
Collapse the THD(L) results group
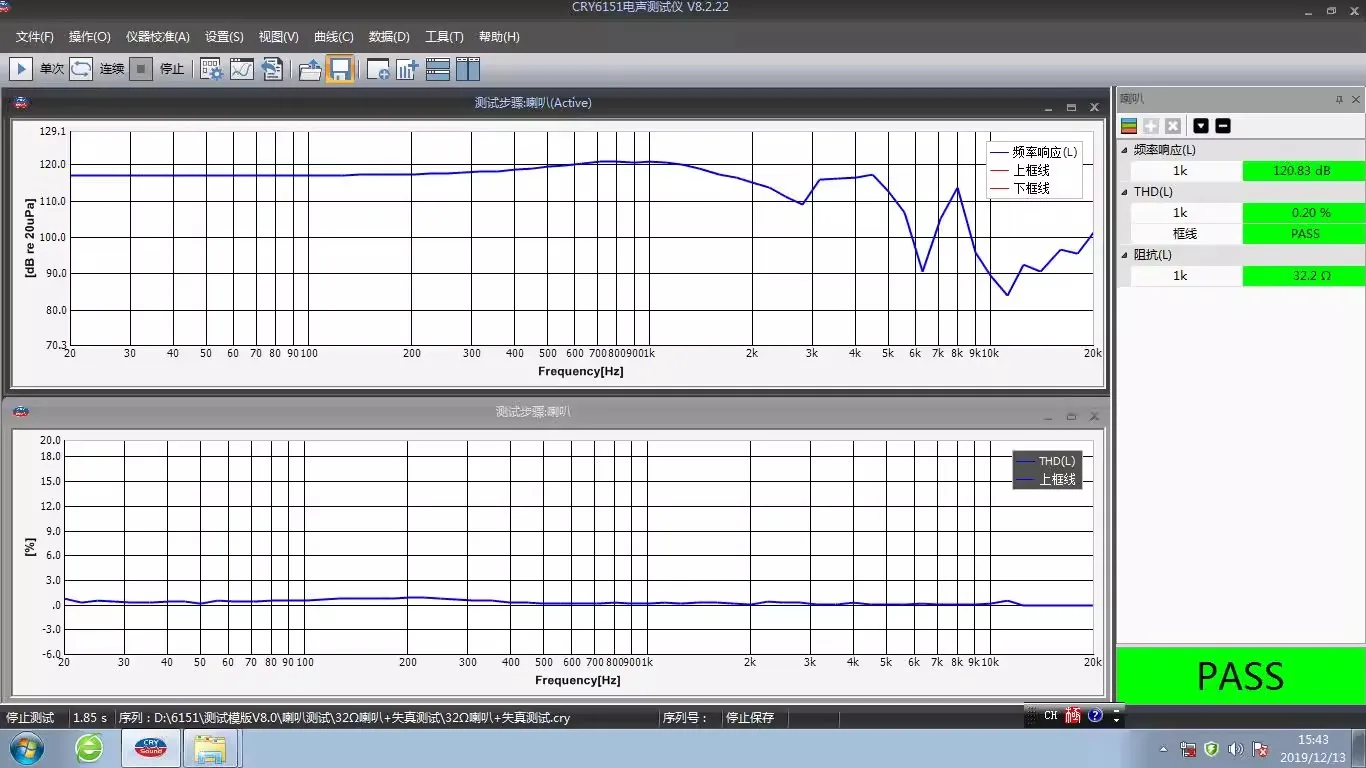pos(1124,192)
